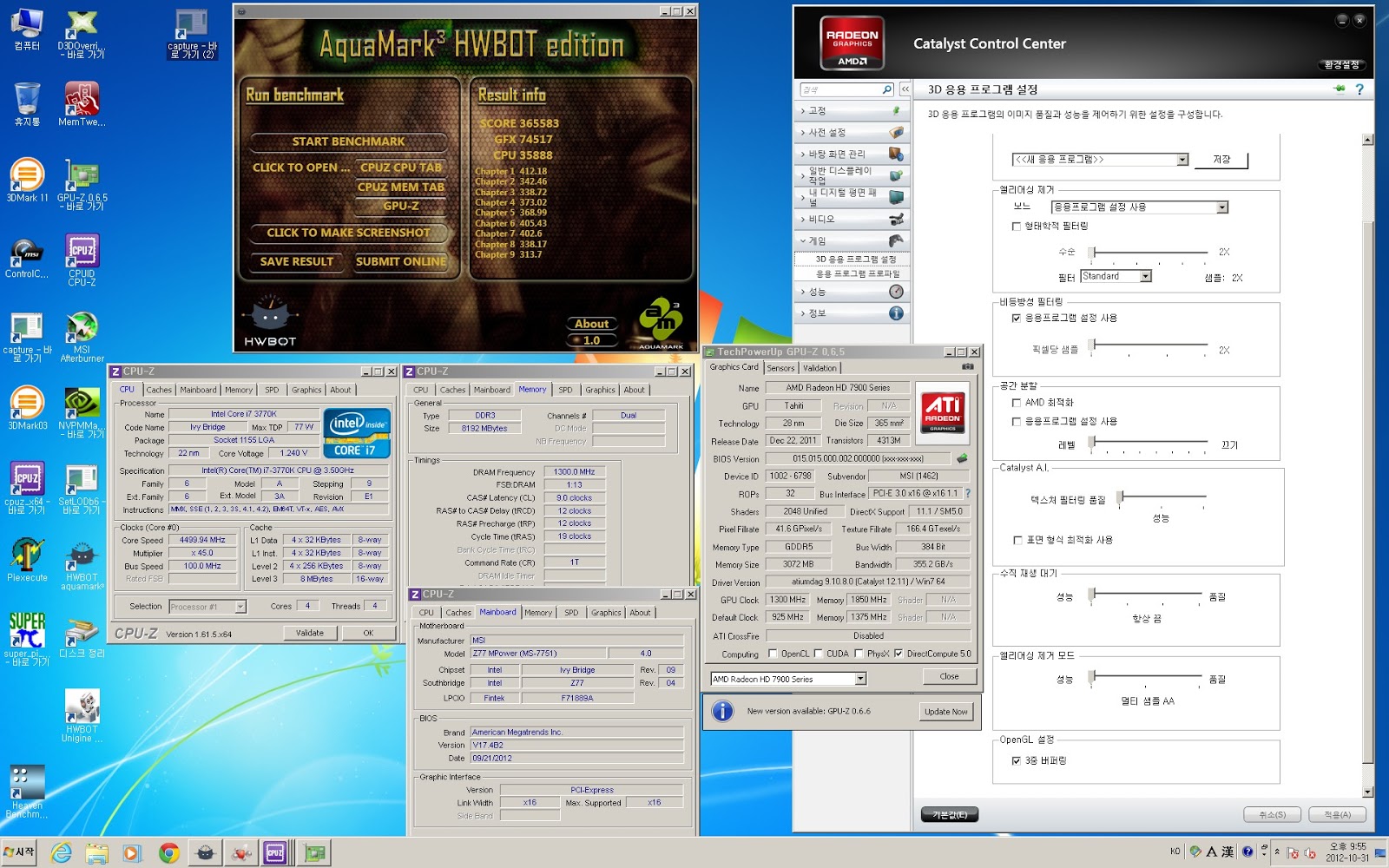The width and height of the screenshot is (1389, 868).
Task: Open the cpuz_x64 shortcut icon
Action: pos(27,488)
